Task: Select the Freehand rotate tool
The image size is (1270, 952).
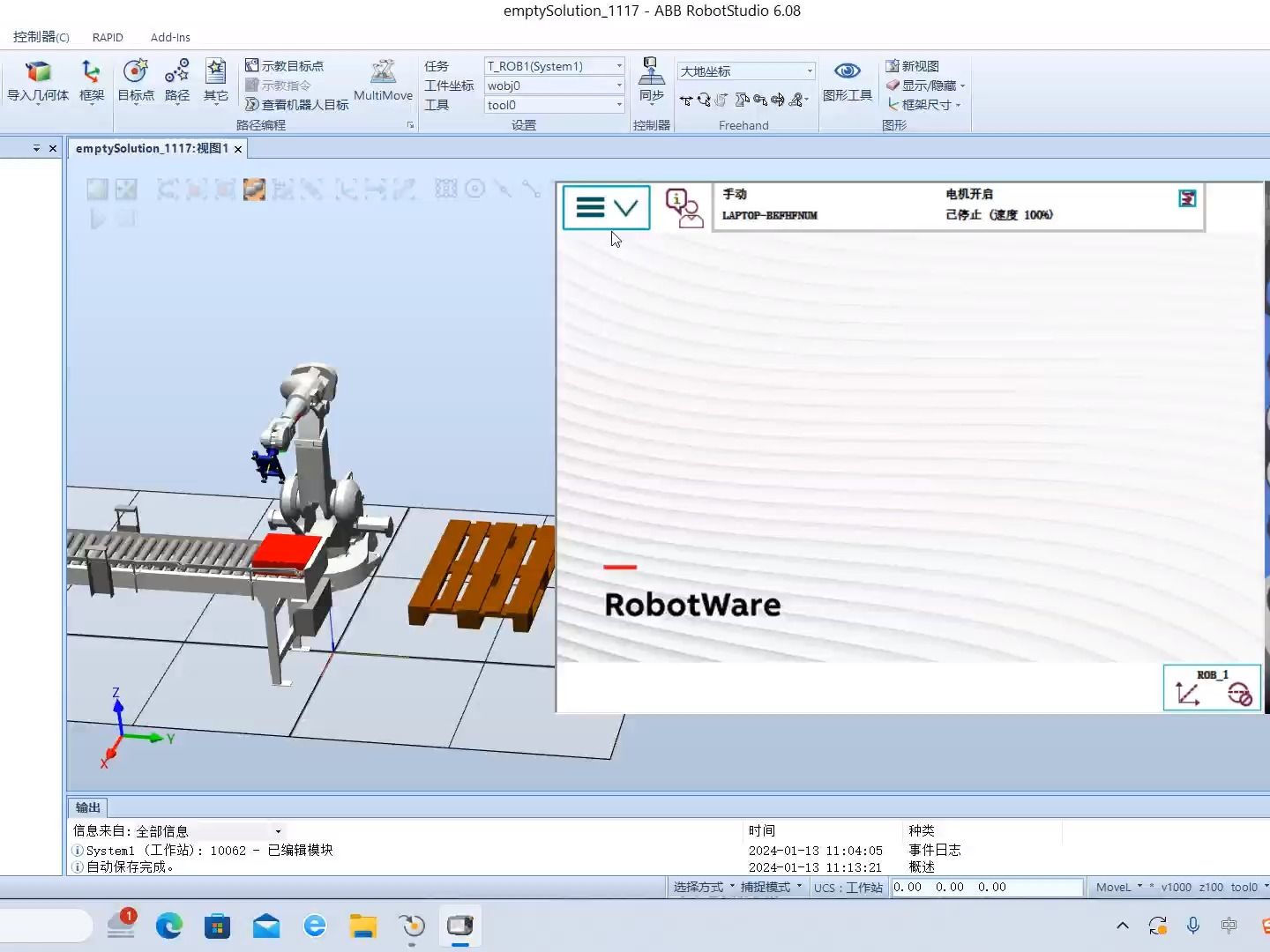Action: click(x=703, y=100)
